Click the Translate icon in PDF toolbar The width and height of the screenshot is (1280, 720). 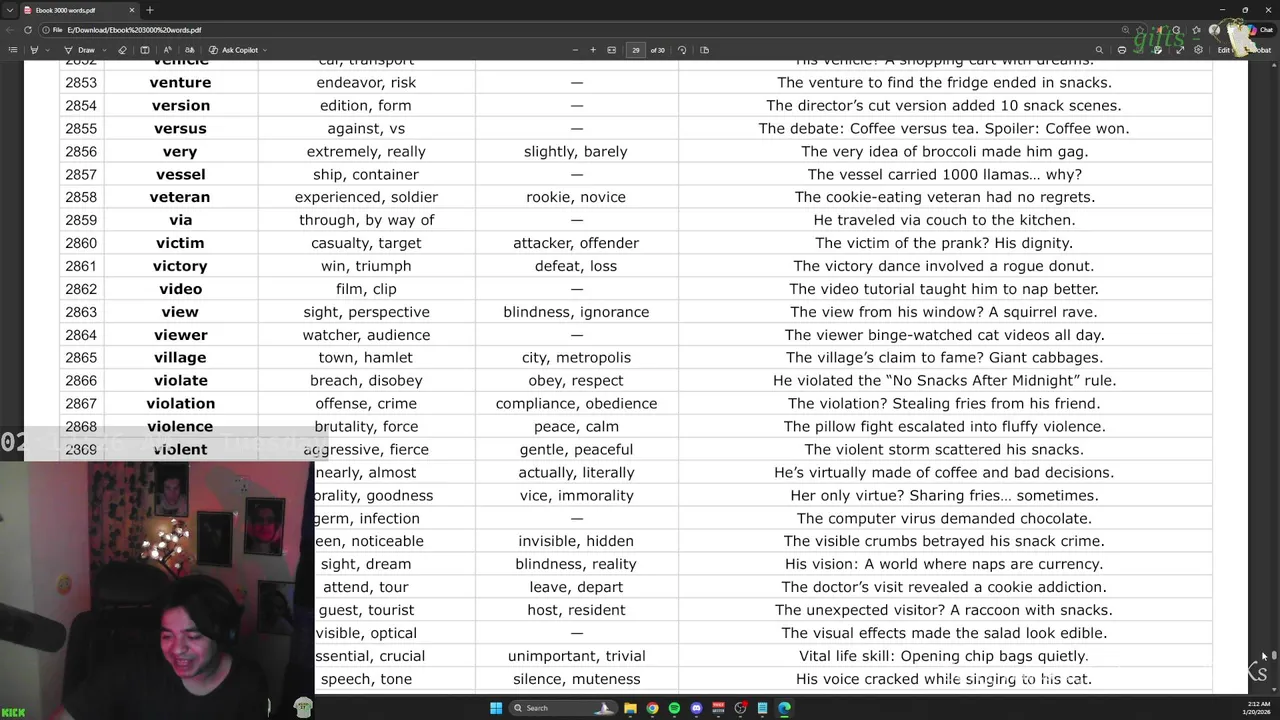tap(189, 50)
